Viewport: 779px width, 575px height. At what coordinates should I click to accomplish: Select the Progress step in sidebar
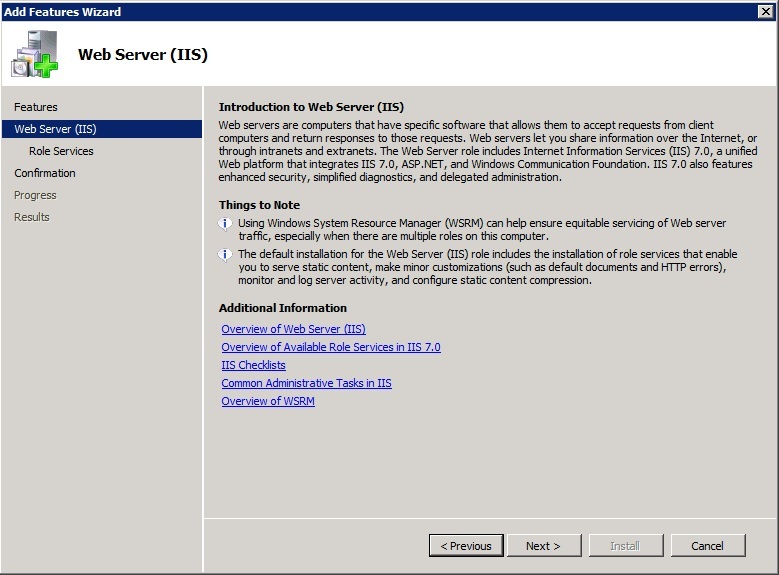[35, 195]
